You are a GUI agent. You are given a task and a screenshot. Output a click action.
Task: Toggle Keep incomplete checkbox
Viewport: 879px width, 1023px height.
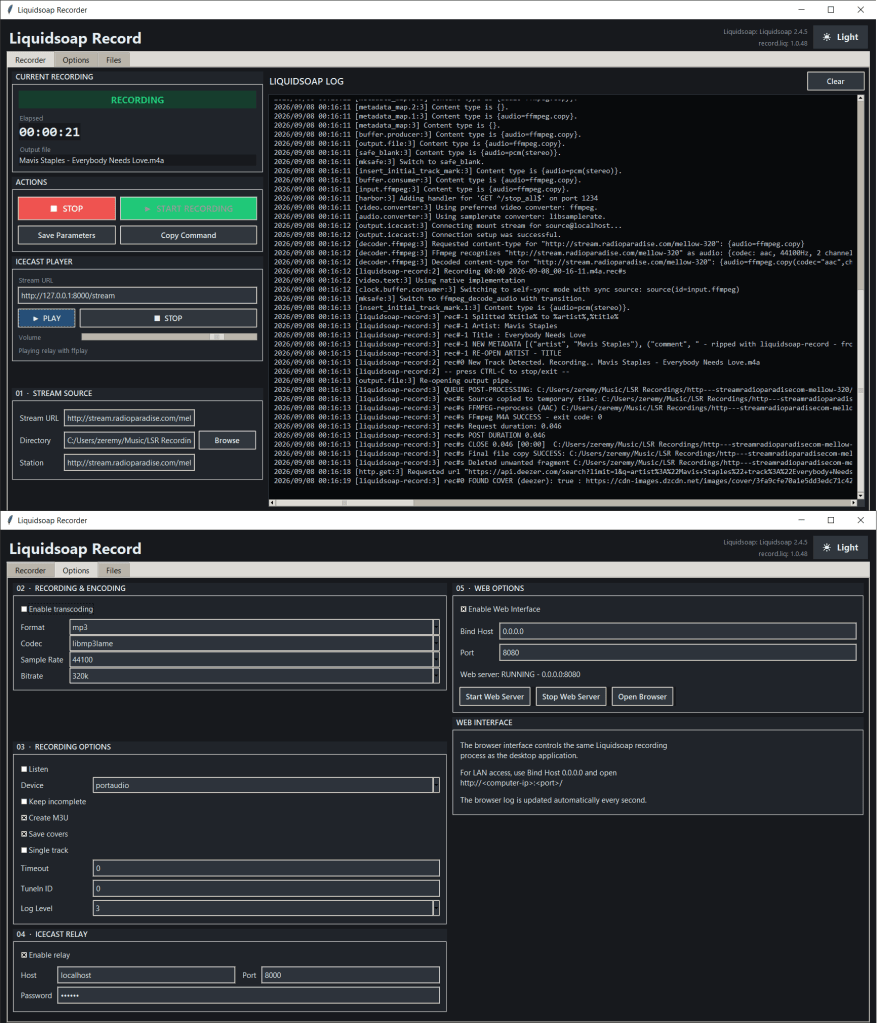pyautogui.click(x=24, y=802)
